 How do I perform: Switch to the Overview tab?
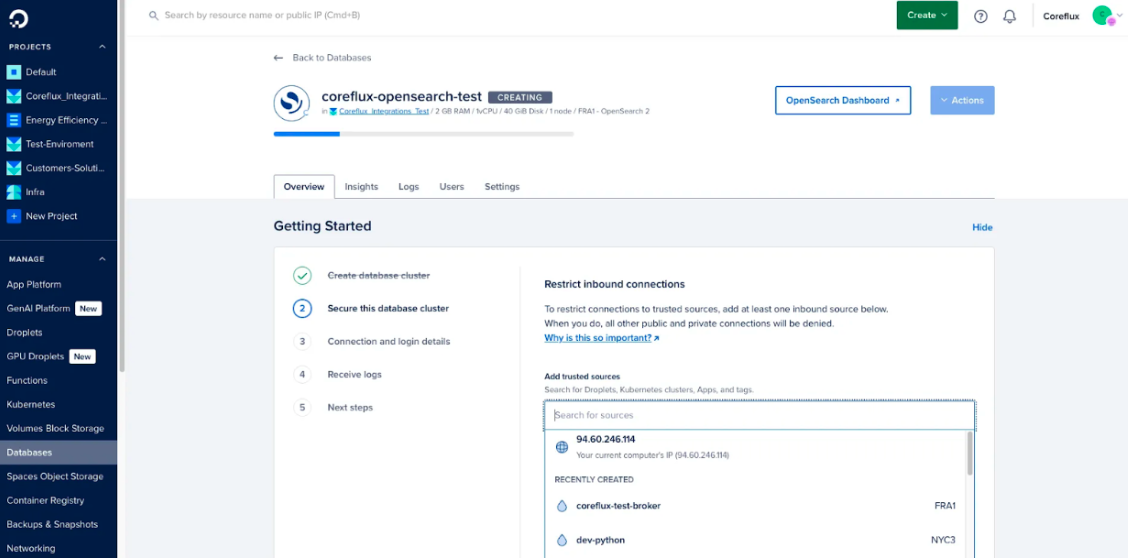304,187
